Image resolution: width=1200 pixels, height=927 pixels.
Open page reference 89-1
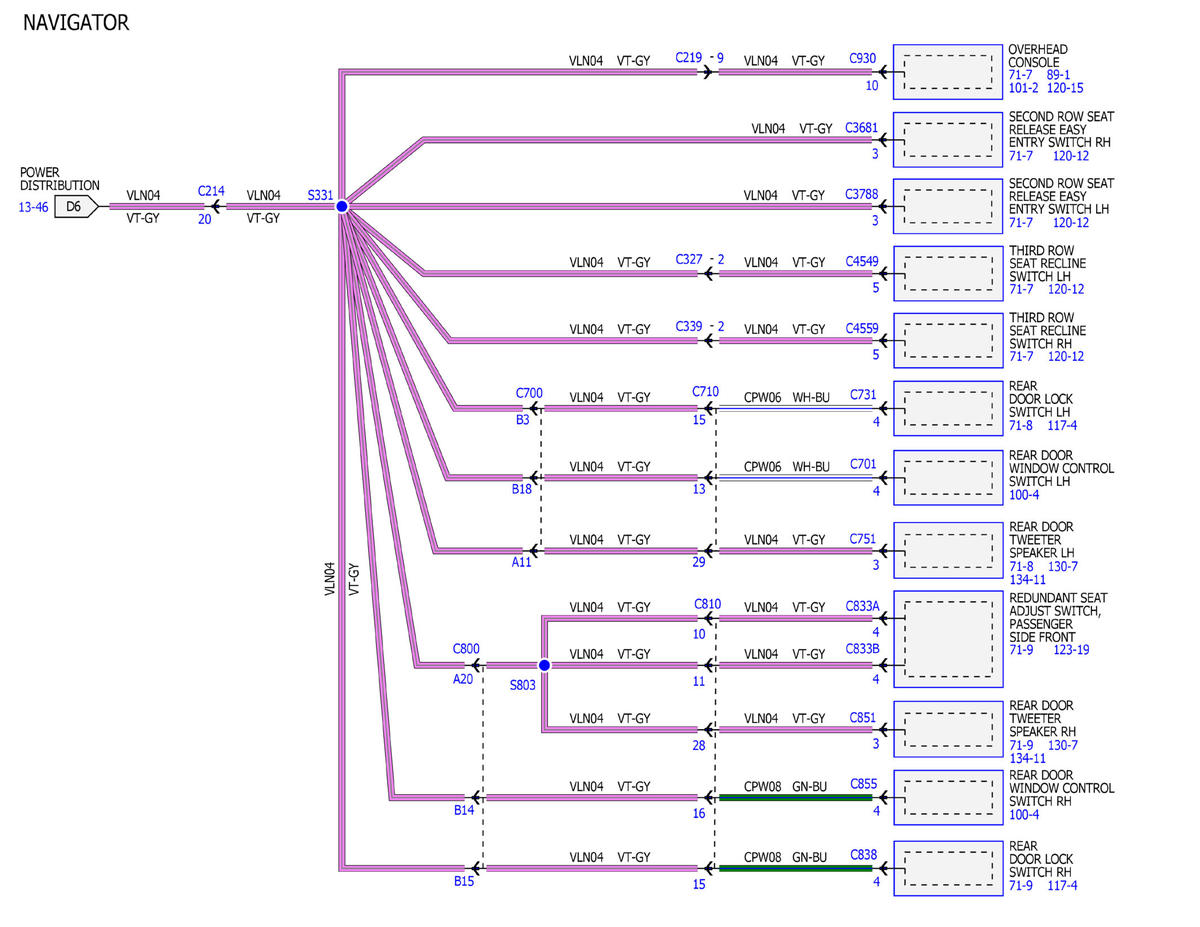(x=1058, y=75)
